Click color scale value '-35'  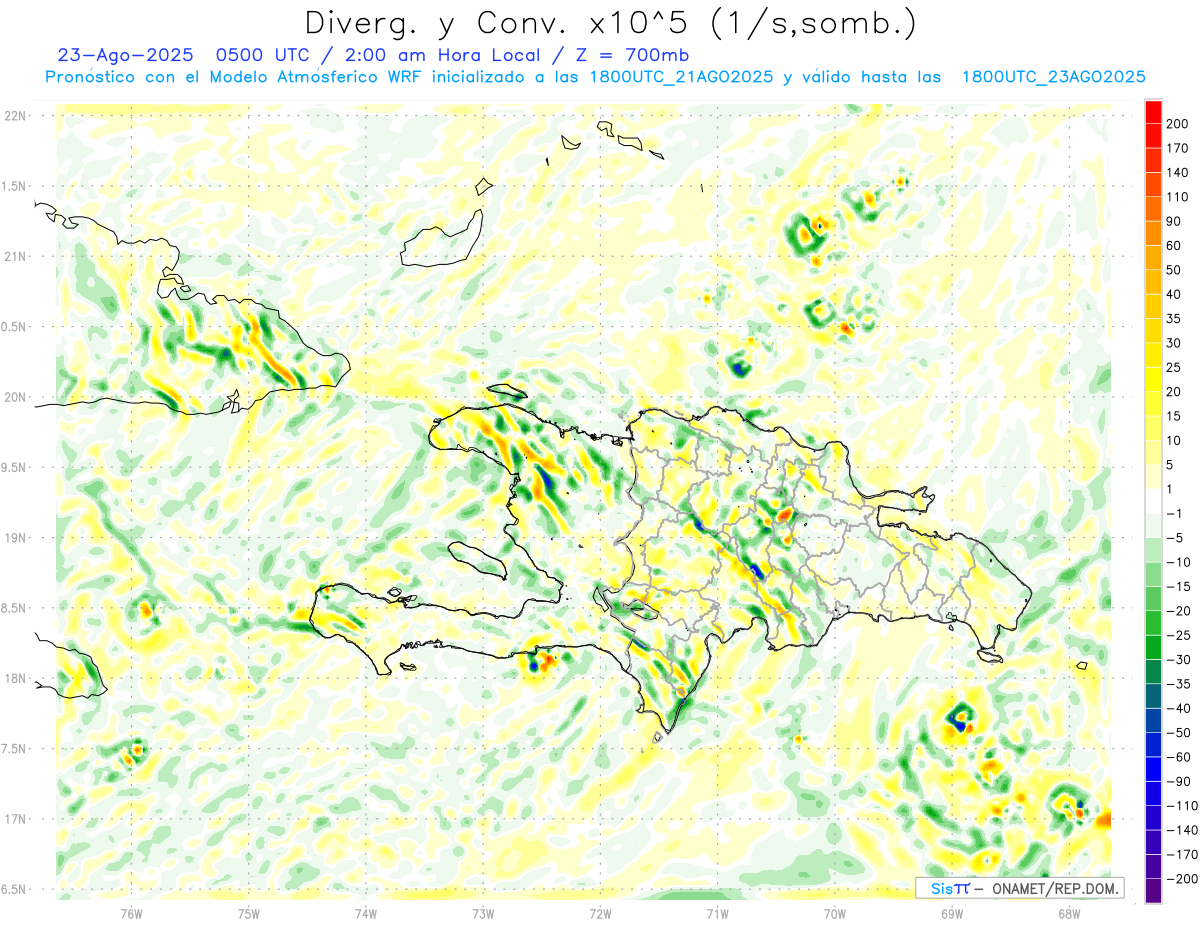[1180, 684]
